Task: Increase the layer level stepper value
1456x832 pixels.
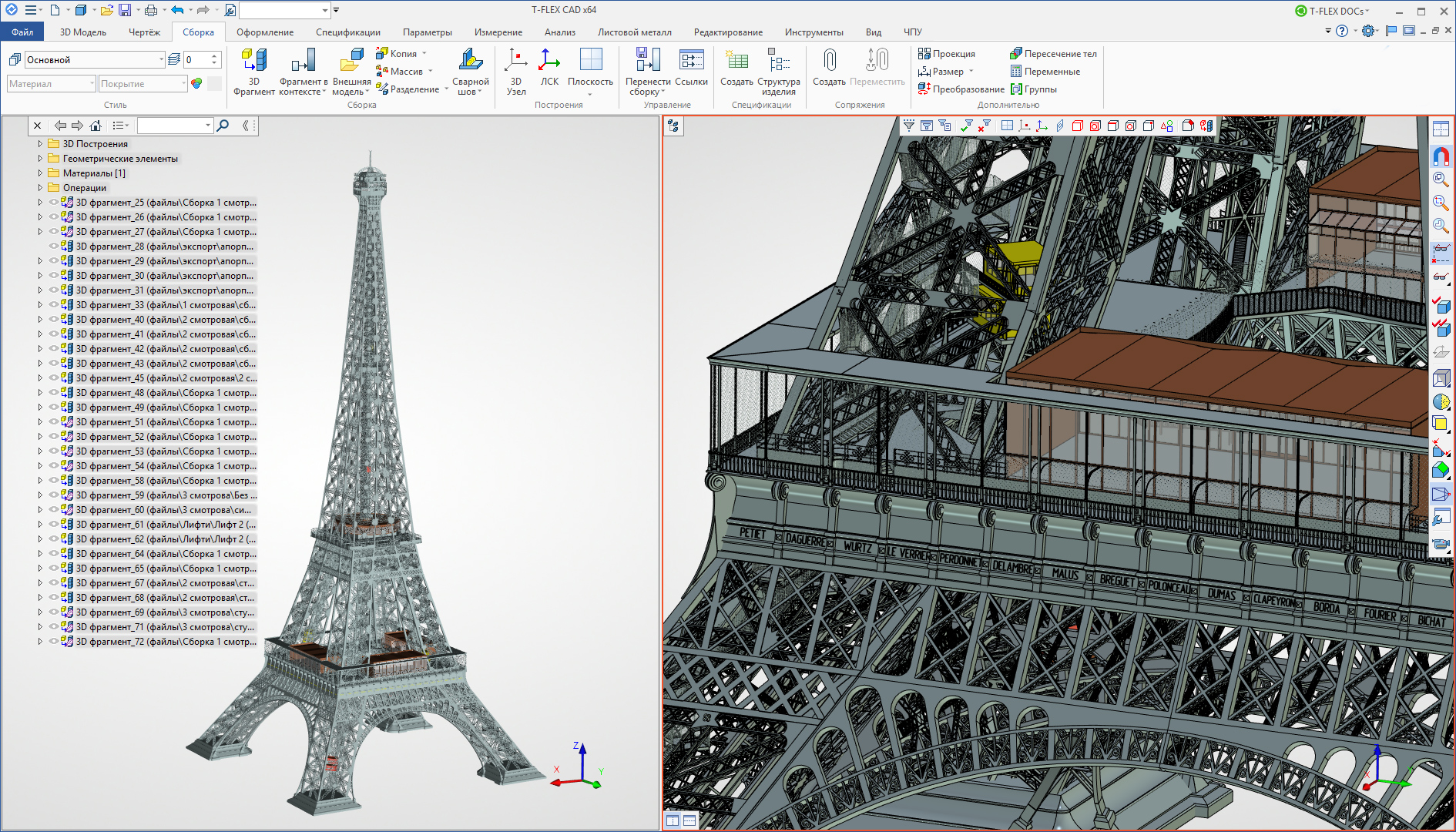Action: point(215,55)
